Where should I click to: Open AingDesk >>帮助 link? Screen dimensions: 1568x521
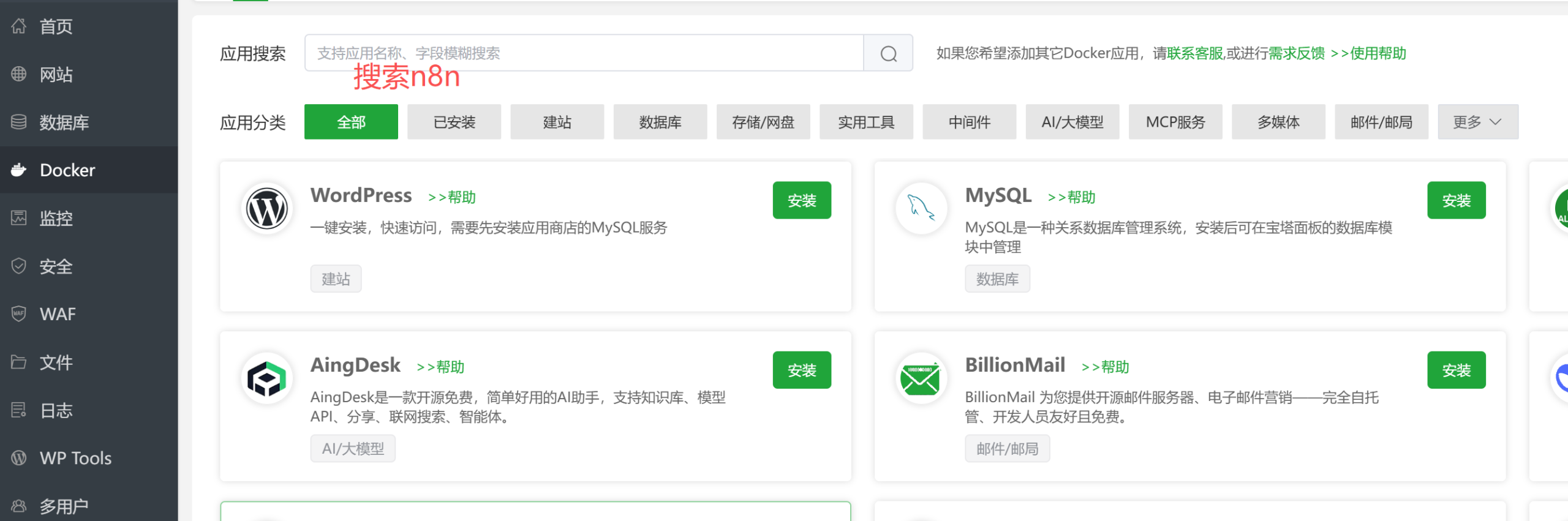[x=440, y=367]
